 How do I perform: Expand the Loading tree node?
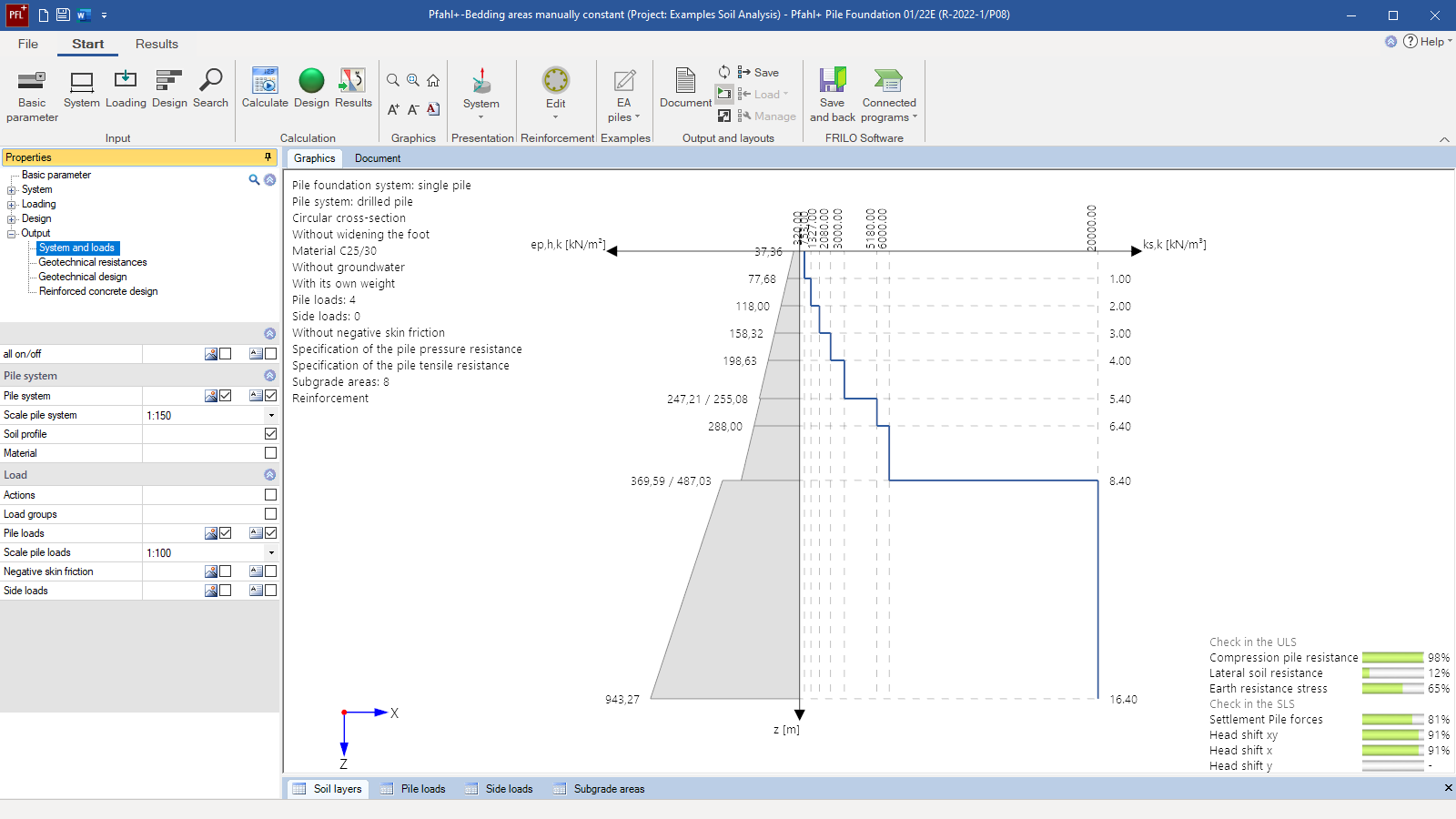[12, 205]
